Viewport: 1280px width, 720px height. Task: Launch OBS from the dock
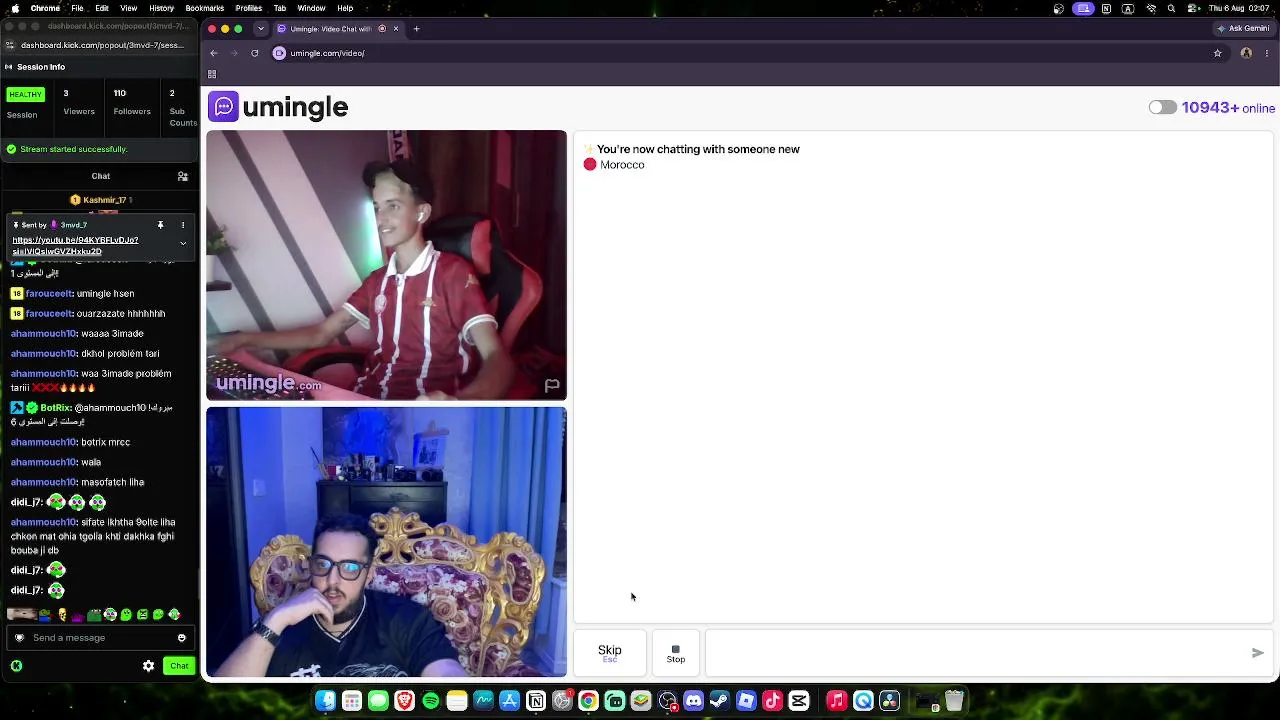667,701
